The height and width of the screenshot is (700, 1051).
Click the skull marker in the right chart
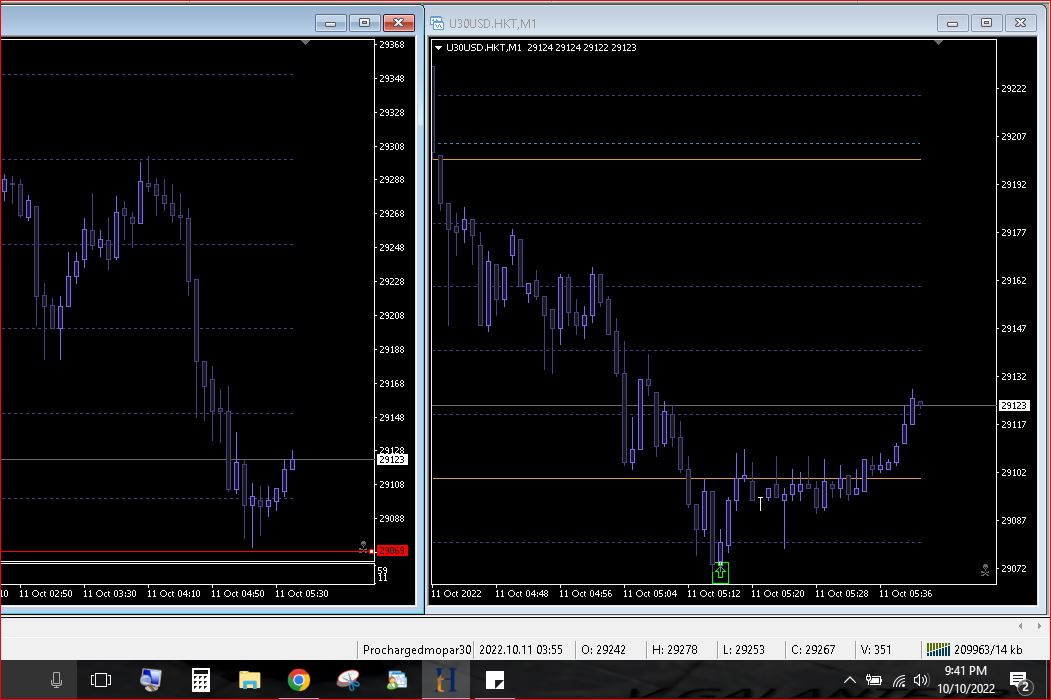click(x=984, y=570)
